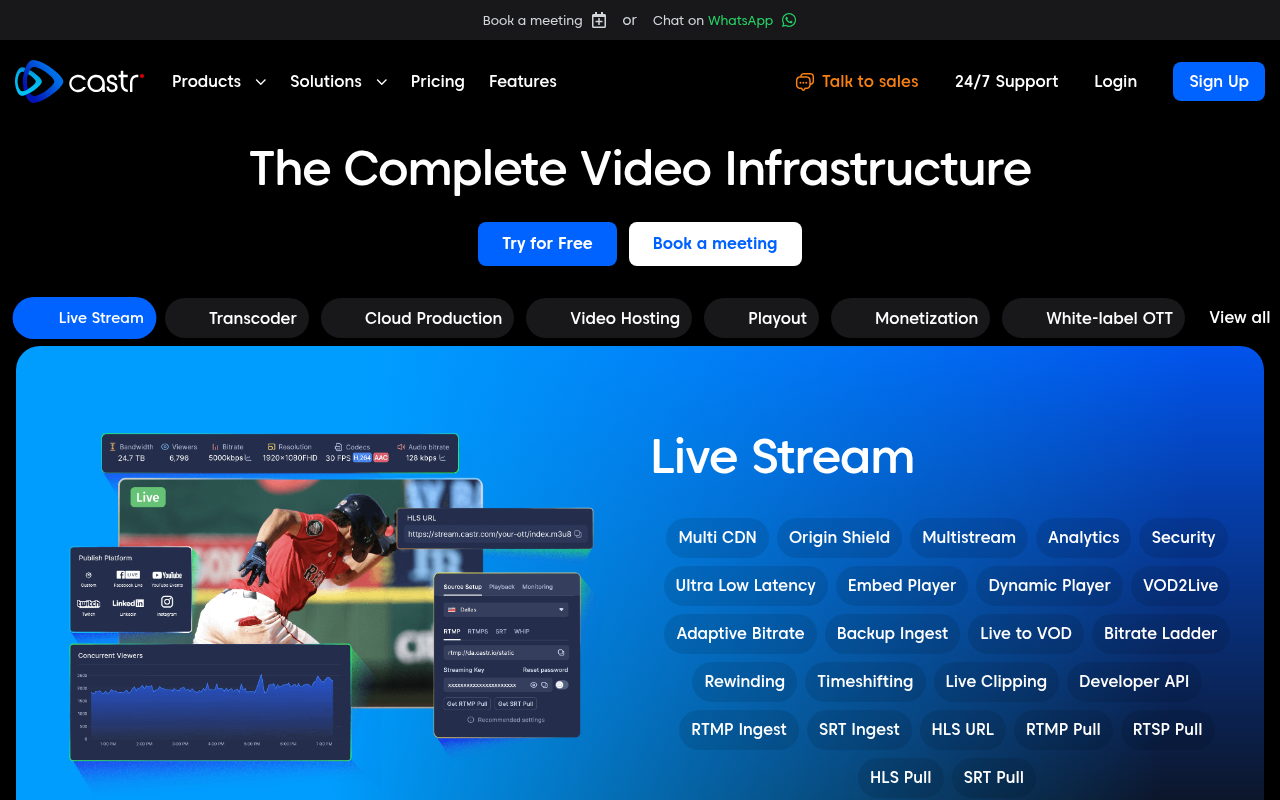1280x800 pixels.
Task: Click the HLS URL text field
Action: tap(495, 534)
